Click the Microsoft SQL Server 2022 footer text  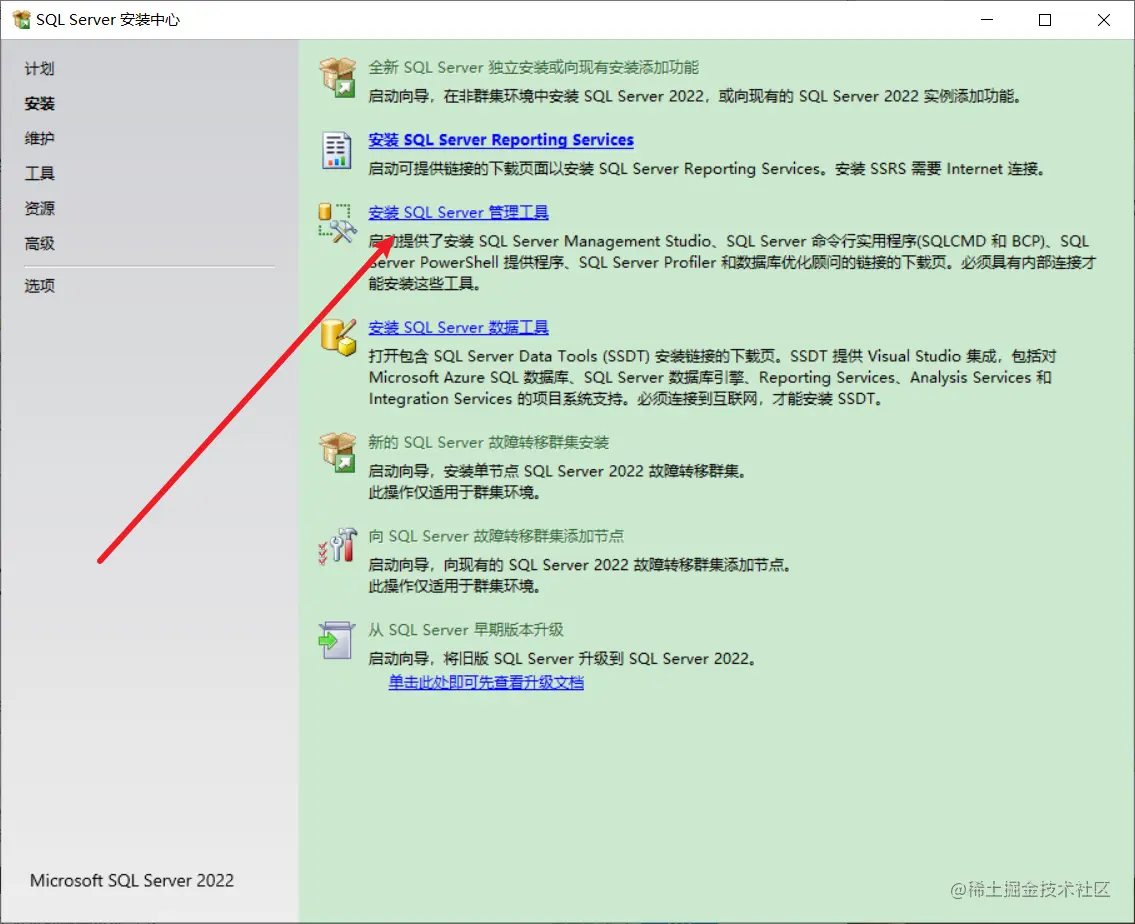click(132, 881)
